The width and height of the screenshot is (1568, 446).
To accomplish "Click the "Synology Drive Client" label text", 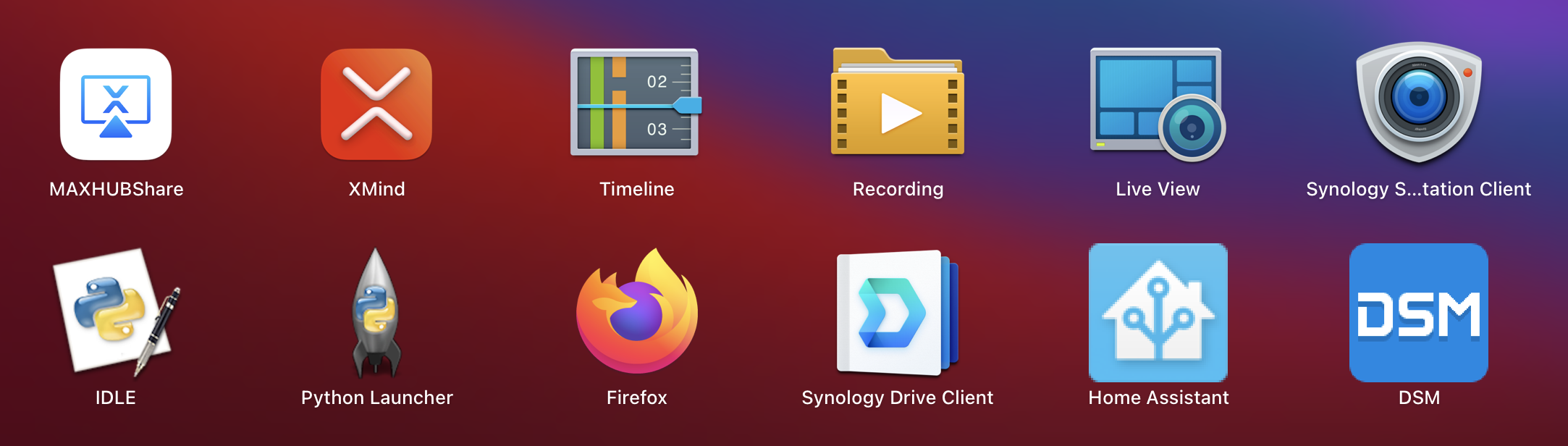I will (898, 398).
